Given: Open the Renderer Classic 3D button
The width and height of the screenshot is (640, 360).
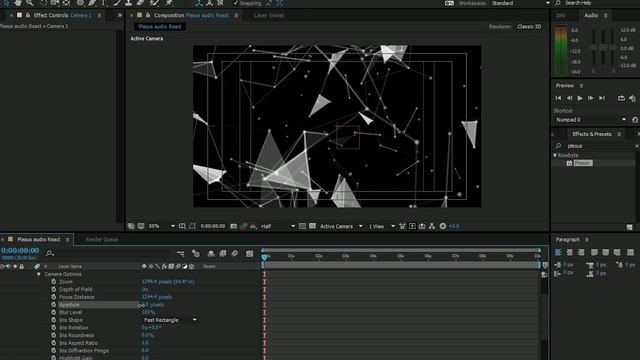Looking at the screenshot, I should (529, 27).
